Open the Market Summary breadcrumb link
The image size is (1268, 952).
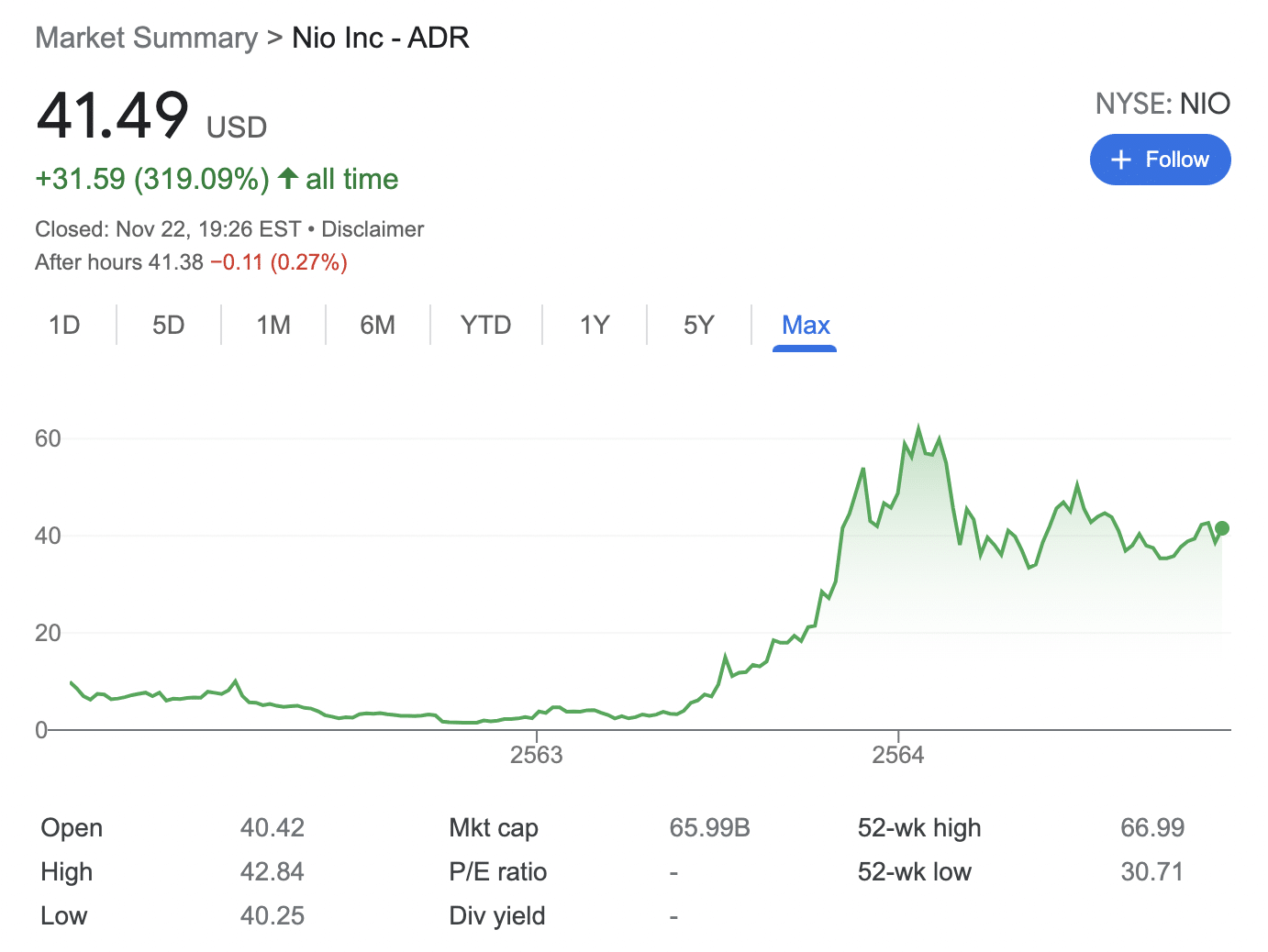[147, 38]
